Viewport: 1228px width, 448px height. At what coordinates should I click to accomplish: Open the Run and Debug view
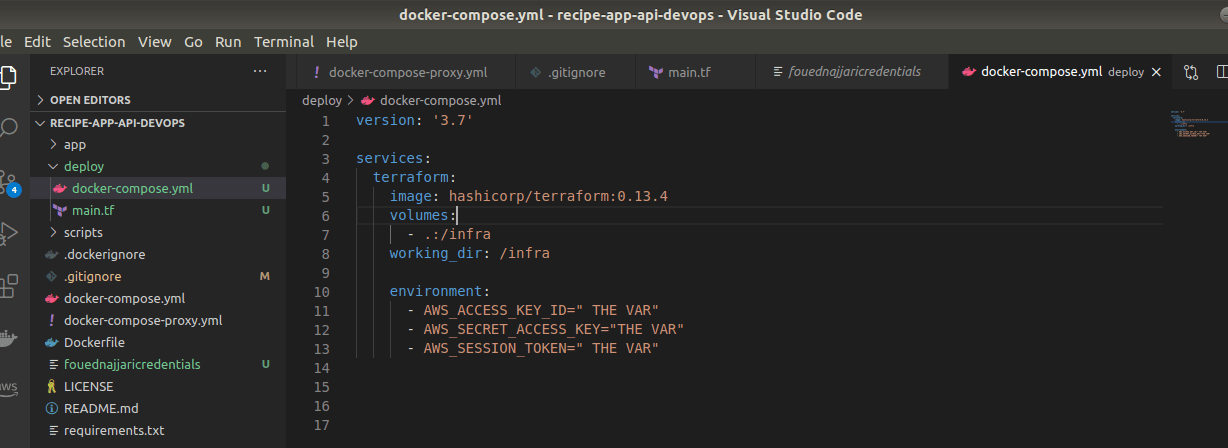(x=8, y=233)
